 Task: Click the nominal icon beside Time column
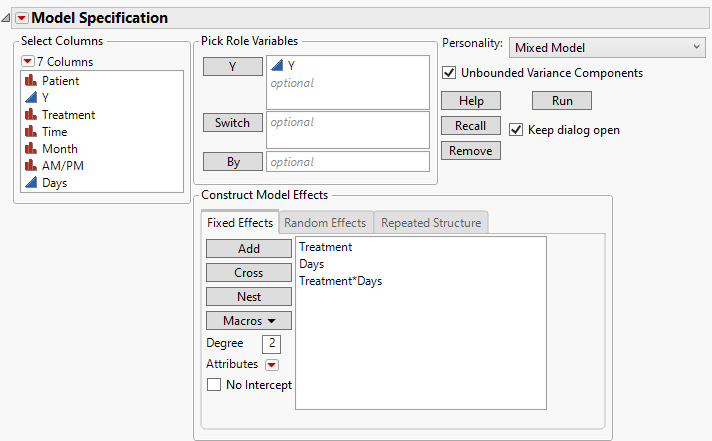[31, 132]
